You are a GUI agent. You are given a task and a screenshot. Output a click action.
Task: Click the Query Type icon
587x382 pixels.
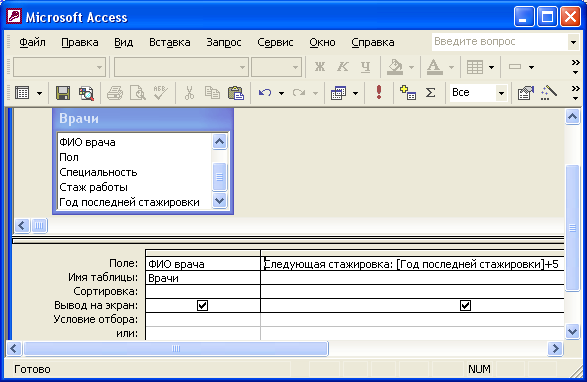338,93
